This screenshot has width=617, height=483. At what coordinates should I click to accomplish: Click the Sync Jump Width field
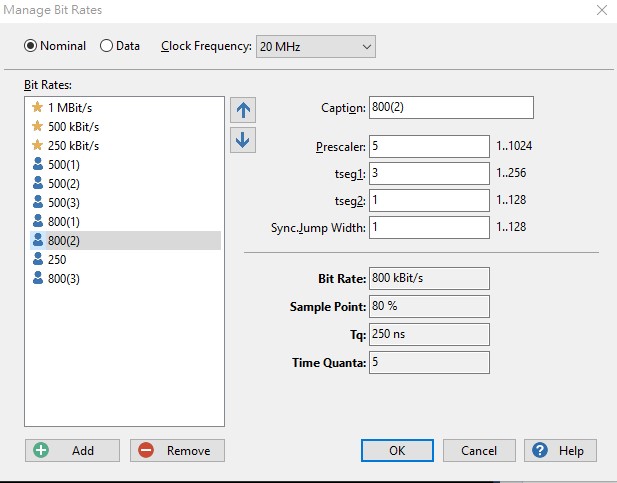429,227
